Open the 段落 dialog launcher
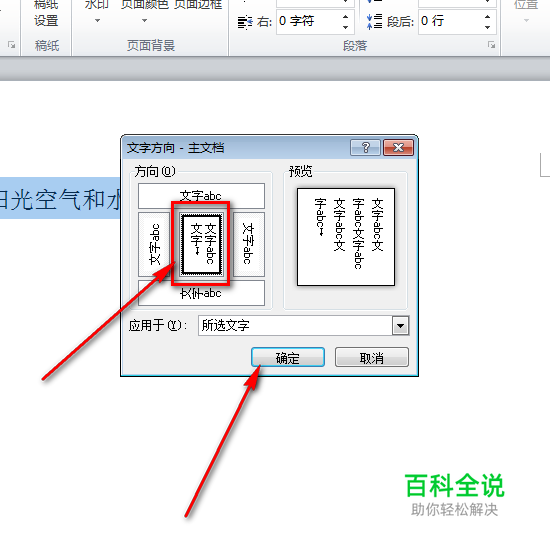550x550 pixels. tap(492, 45)
